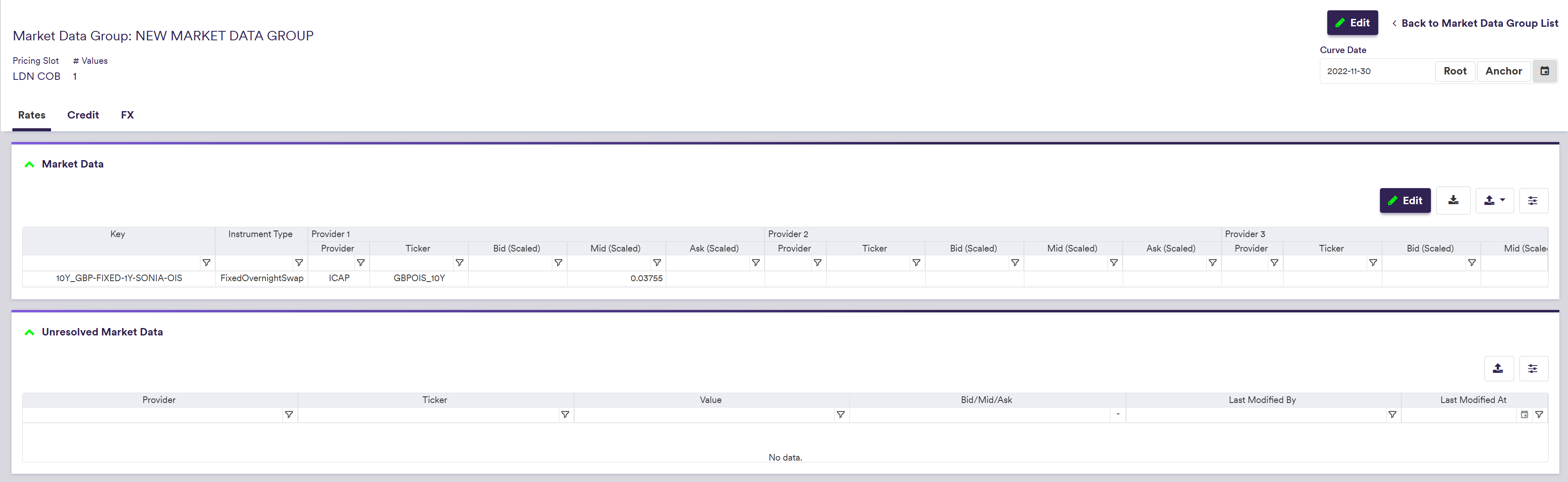Click the Curve Date calendar icon

click(x=1544, y=71)
